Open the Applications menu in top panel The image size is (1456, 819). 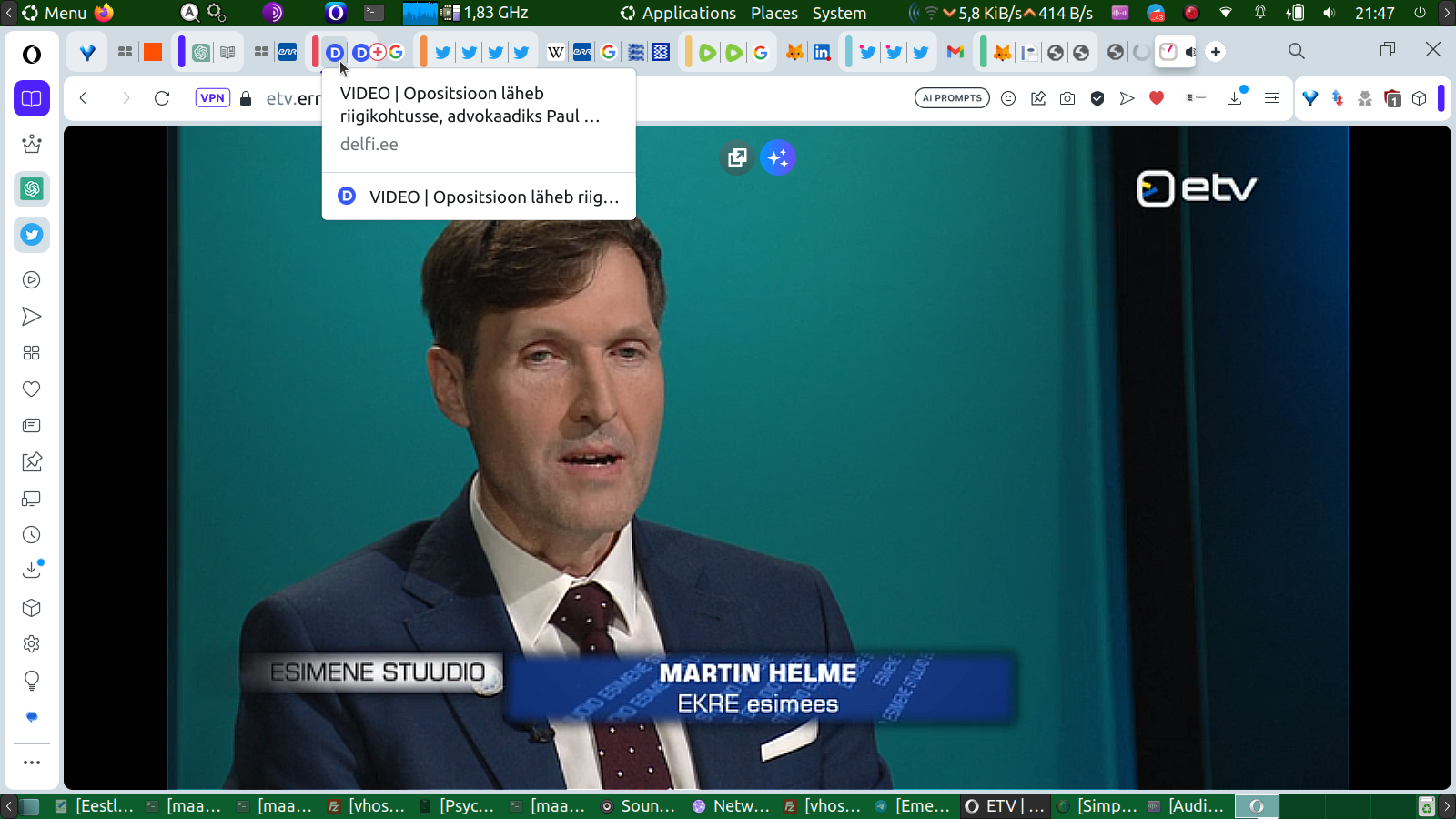tap(688, 13)
